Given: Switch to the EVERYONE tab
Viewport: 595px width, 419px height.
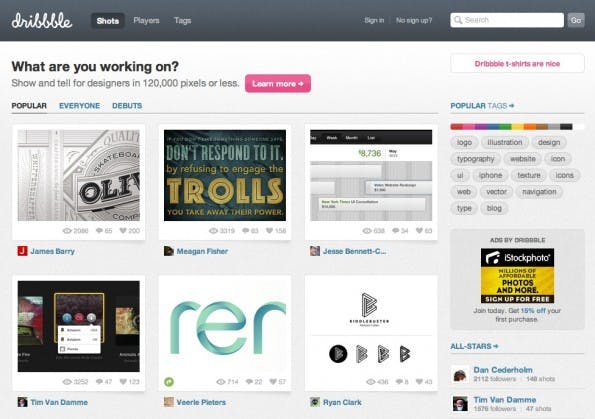Looking at the screenshot, I should pyautogui.click(x=80, y=106).
